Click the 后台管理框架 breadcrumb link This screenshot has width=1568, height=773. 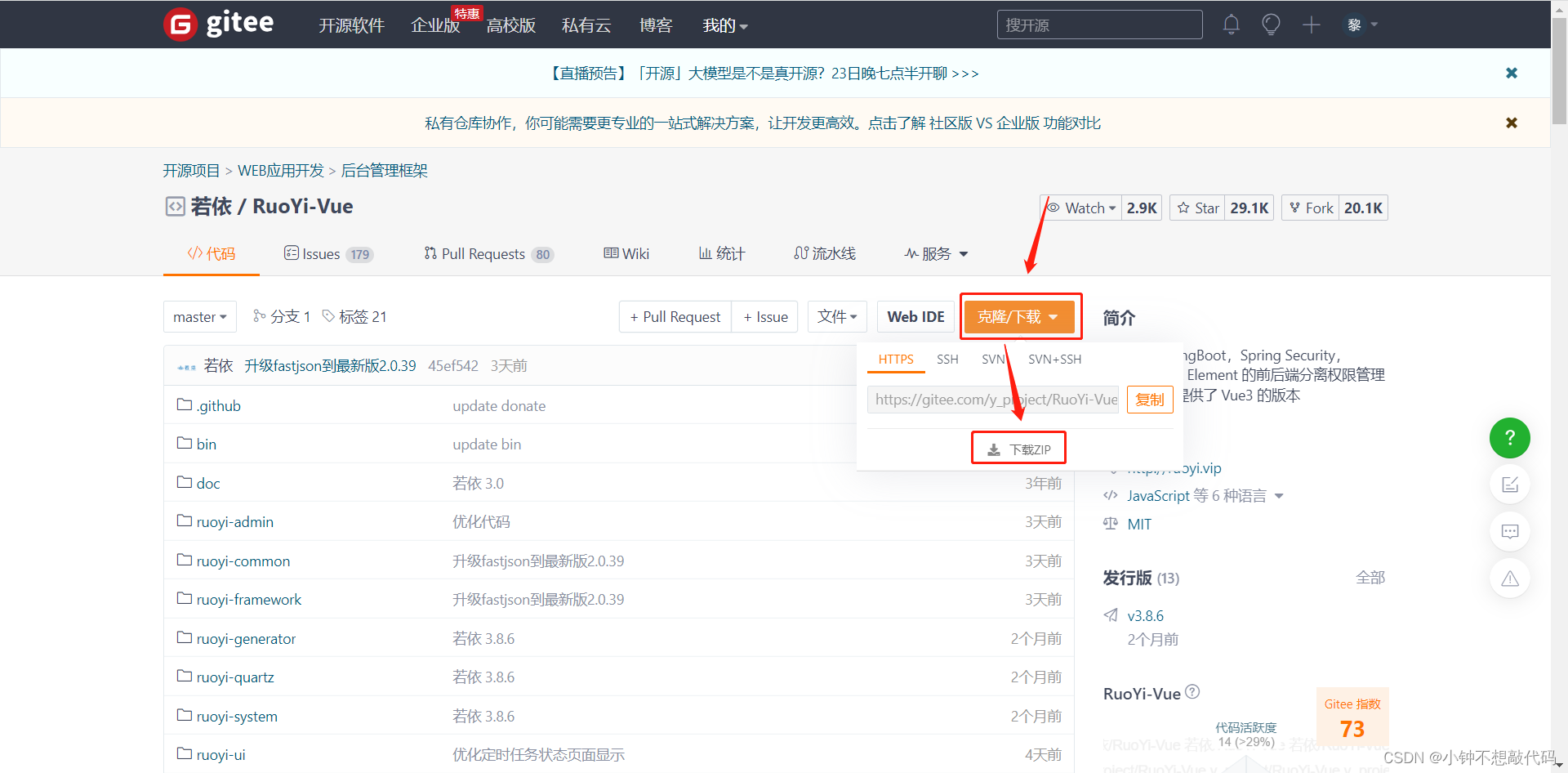tap(385, 170)
